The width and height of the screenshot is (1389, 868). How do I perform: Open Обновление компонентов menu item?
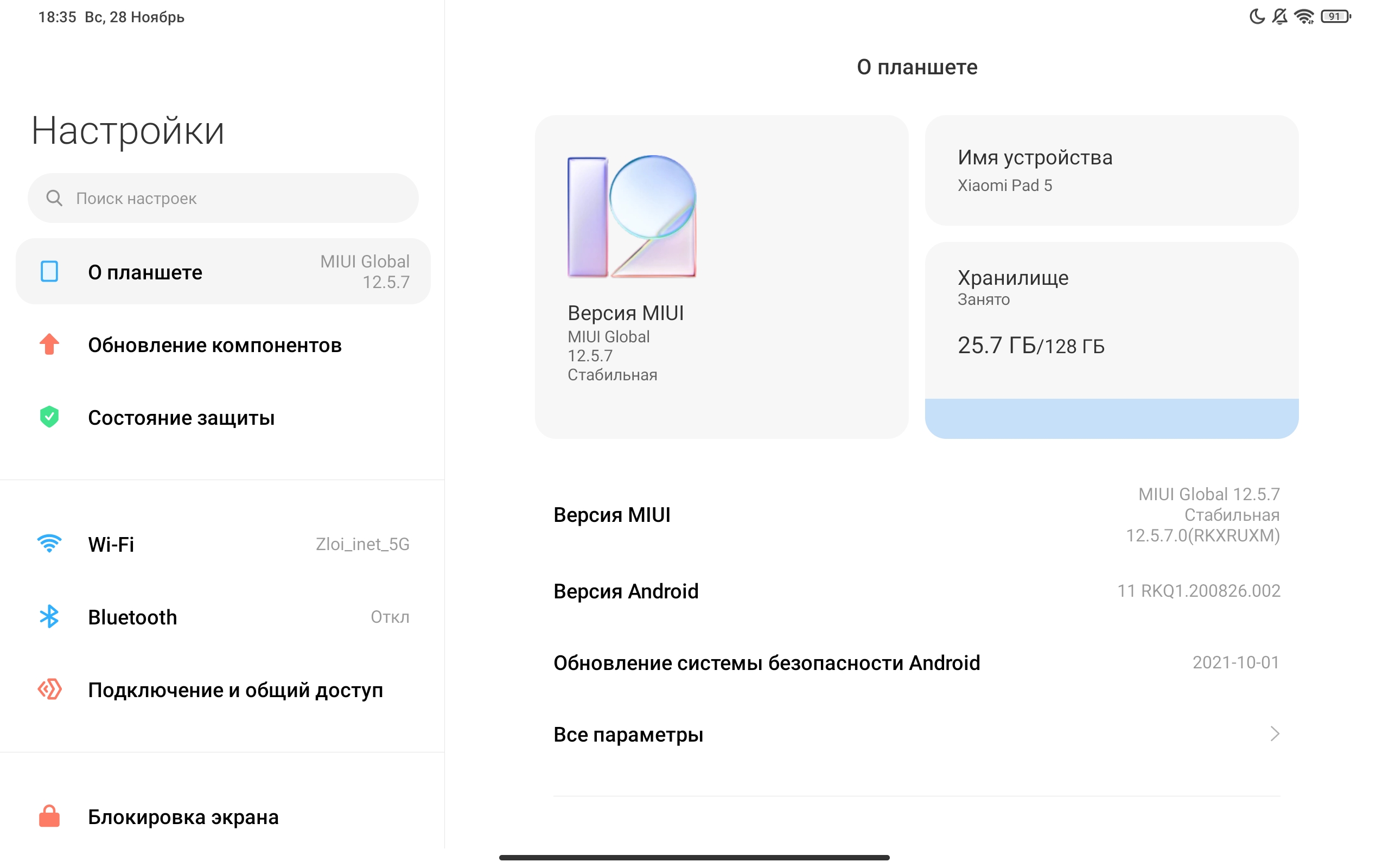pos(215,345)
